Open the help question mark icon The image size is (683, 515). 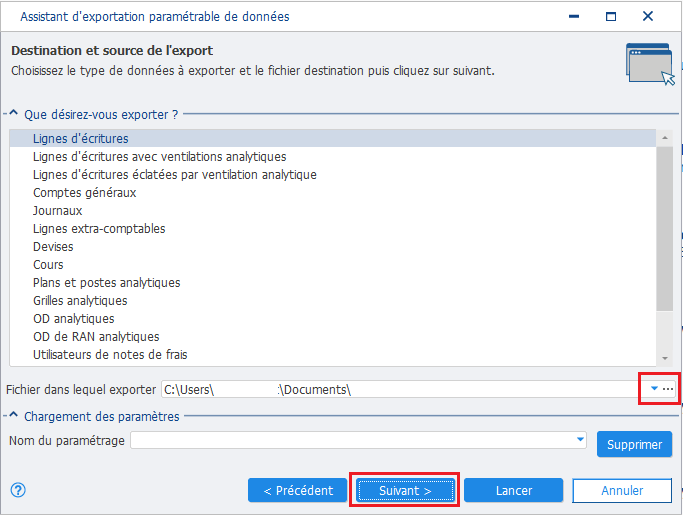click(18, 490)
